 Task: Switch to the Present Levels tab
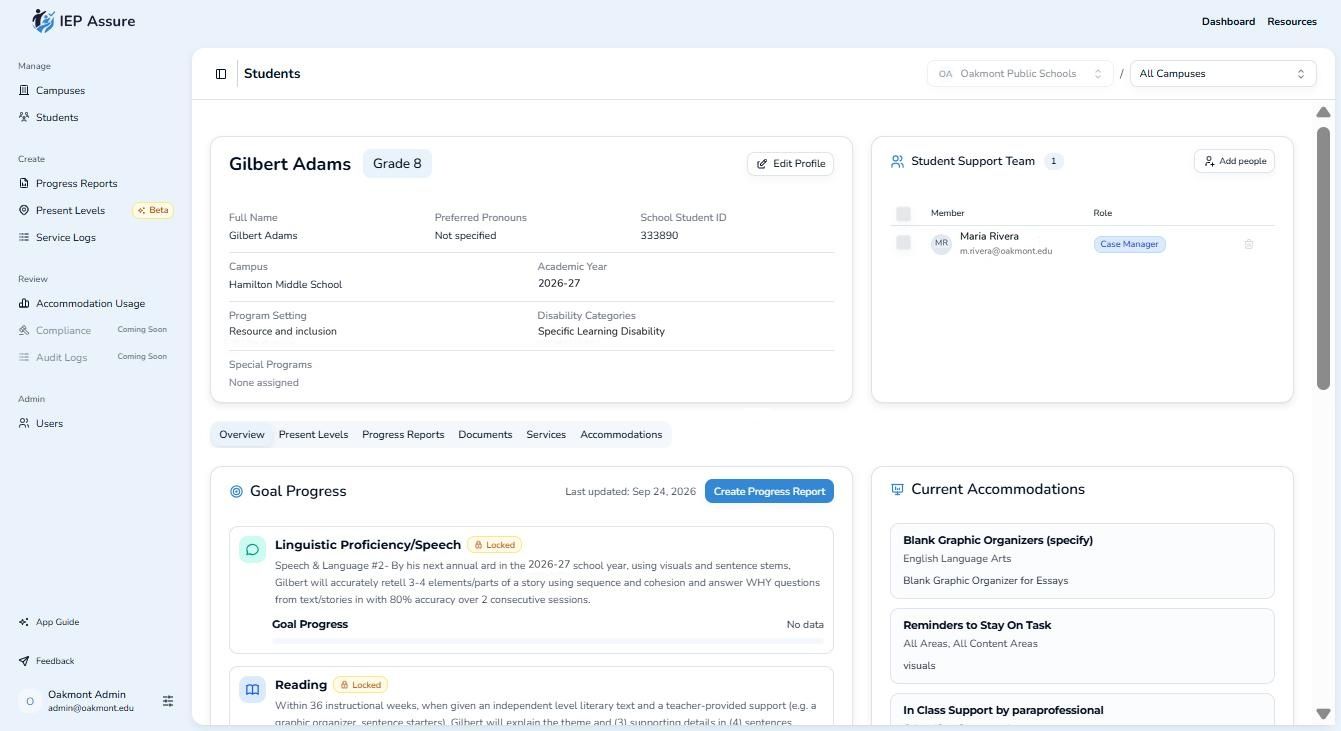313,435
